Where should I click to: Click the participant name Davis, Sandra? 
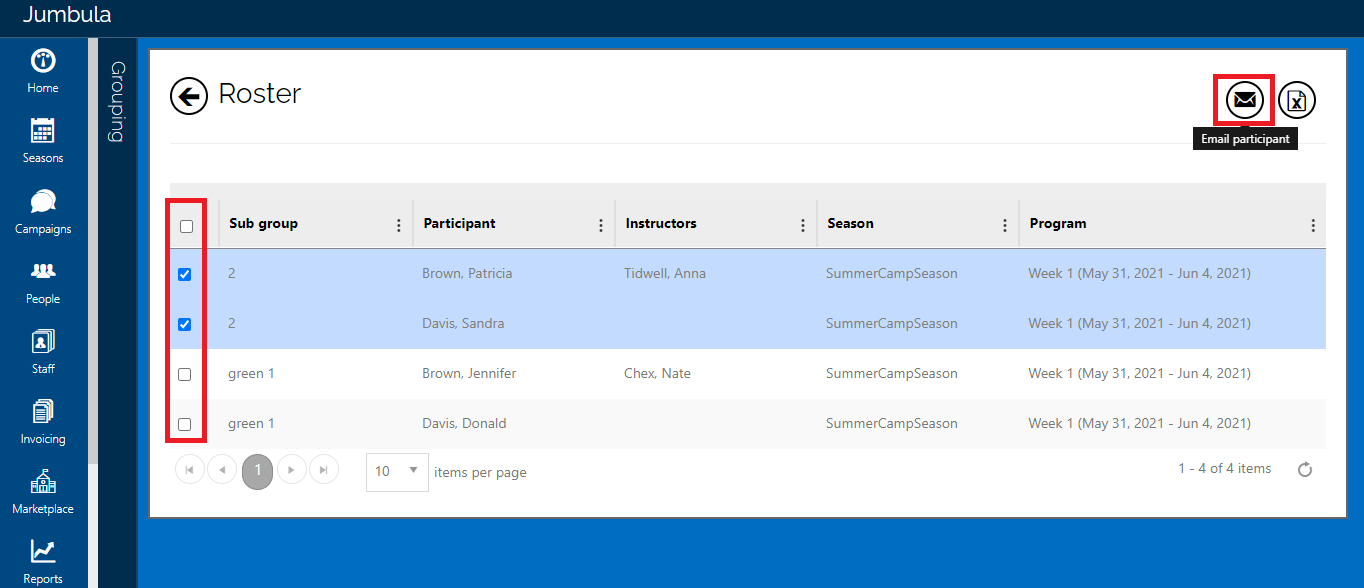pos(463,323)
